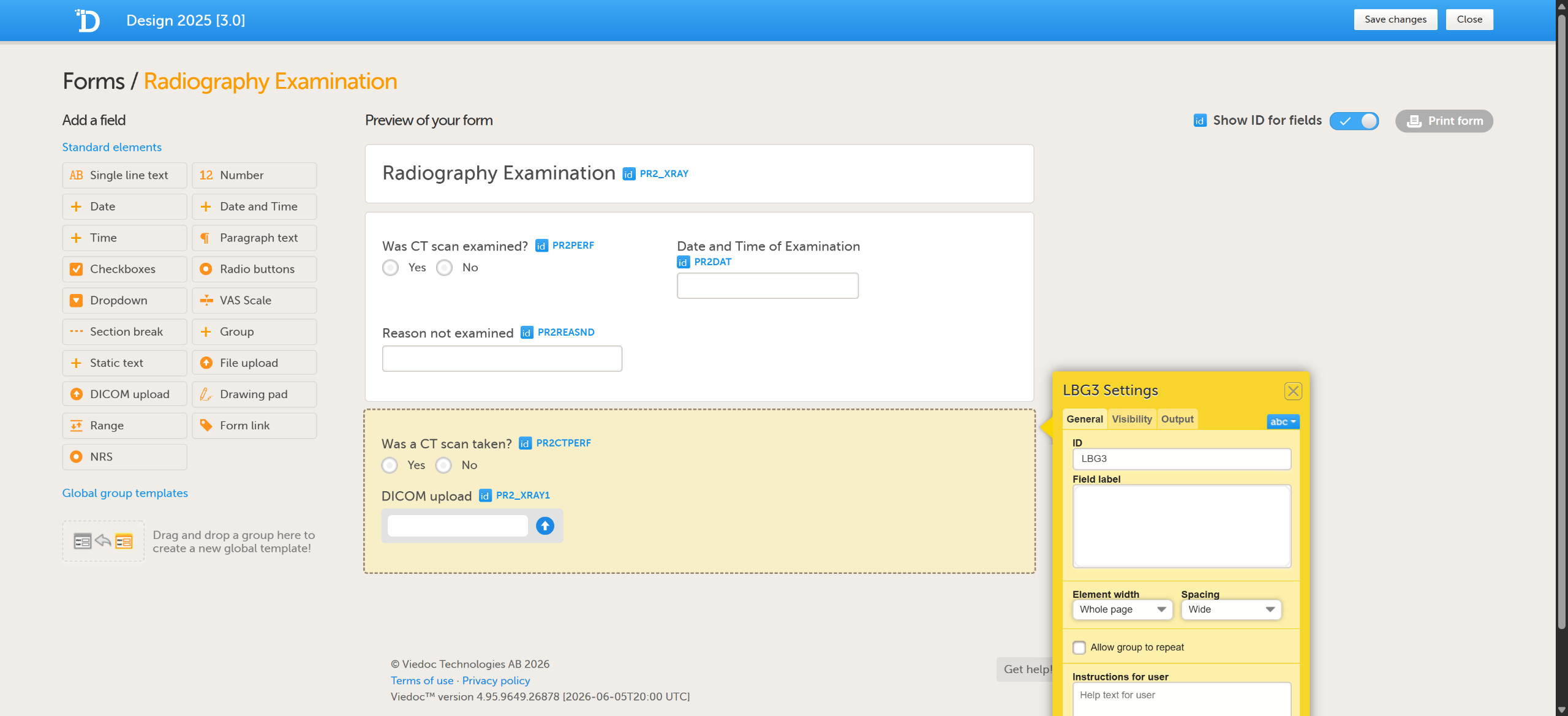Click the PR2_XRAY1 field ID label
Screen dimensions: 1568x716
(x=522, y=495)
